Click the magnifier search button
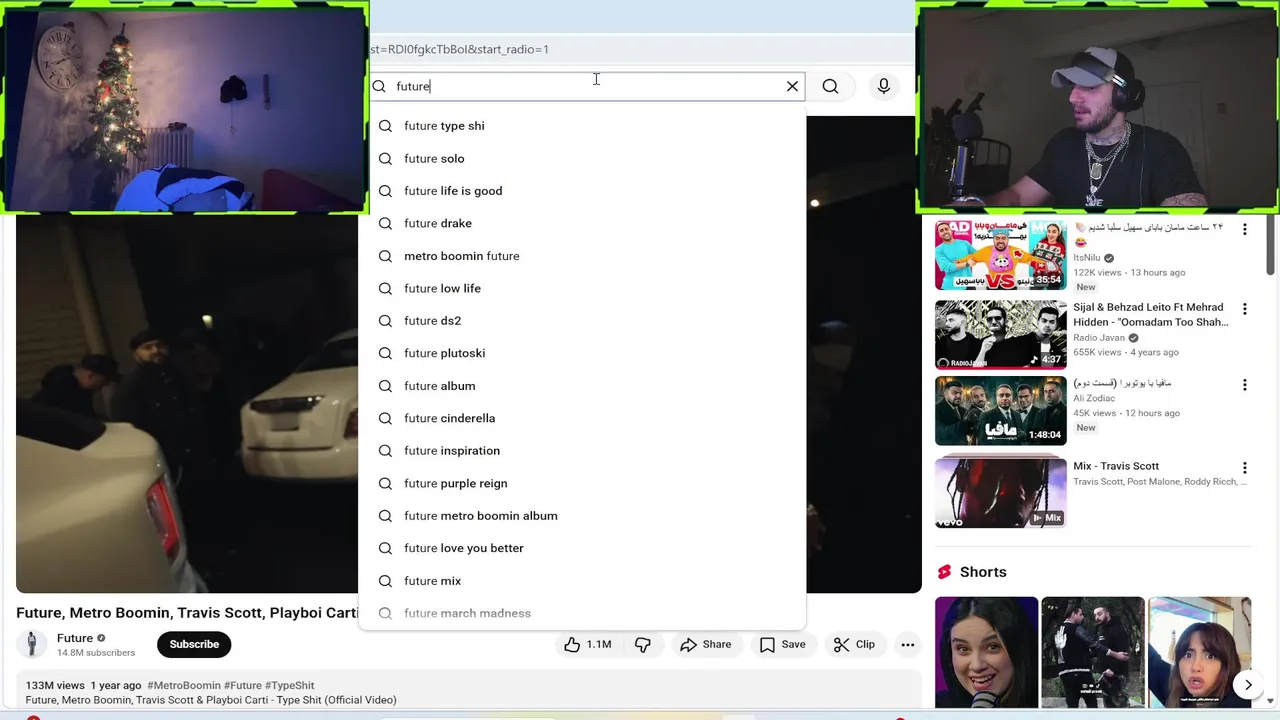 click(830, 86)
